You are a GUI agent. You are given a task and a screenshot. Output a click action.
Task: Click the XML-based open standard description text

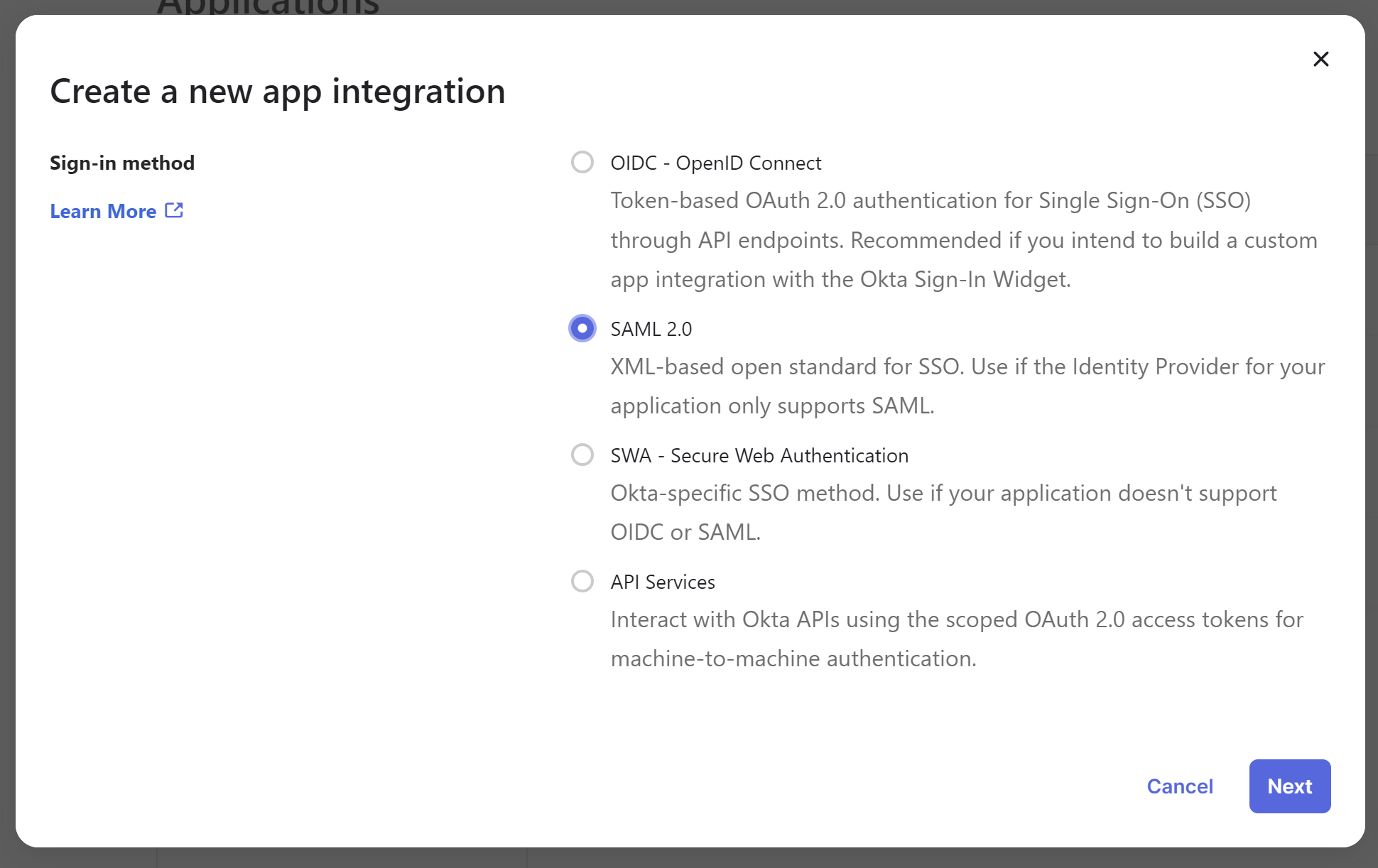(968, 386)
